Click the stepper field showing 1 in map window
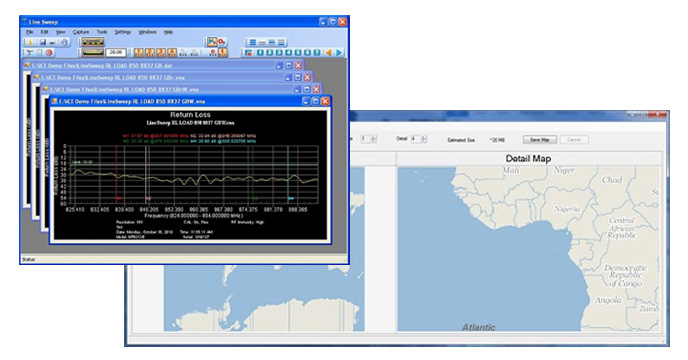Screen dimensions: 688x360 369,139
